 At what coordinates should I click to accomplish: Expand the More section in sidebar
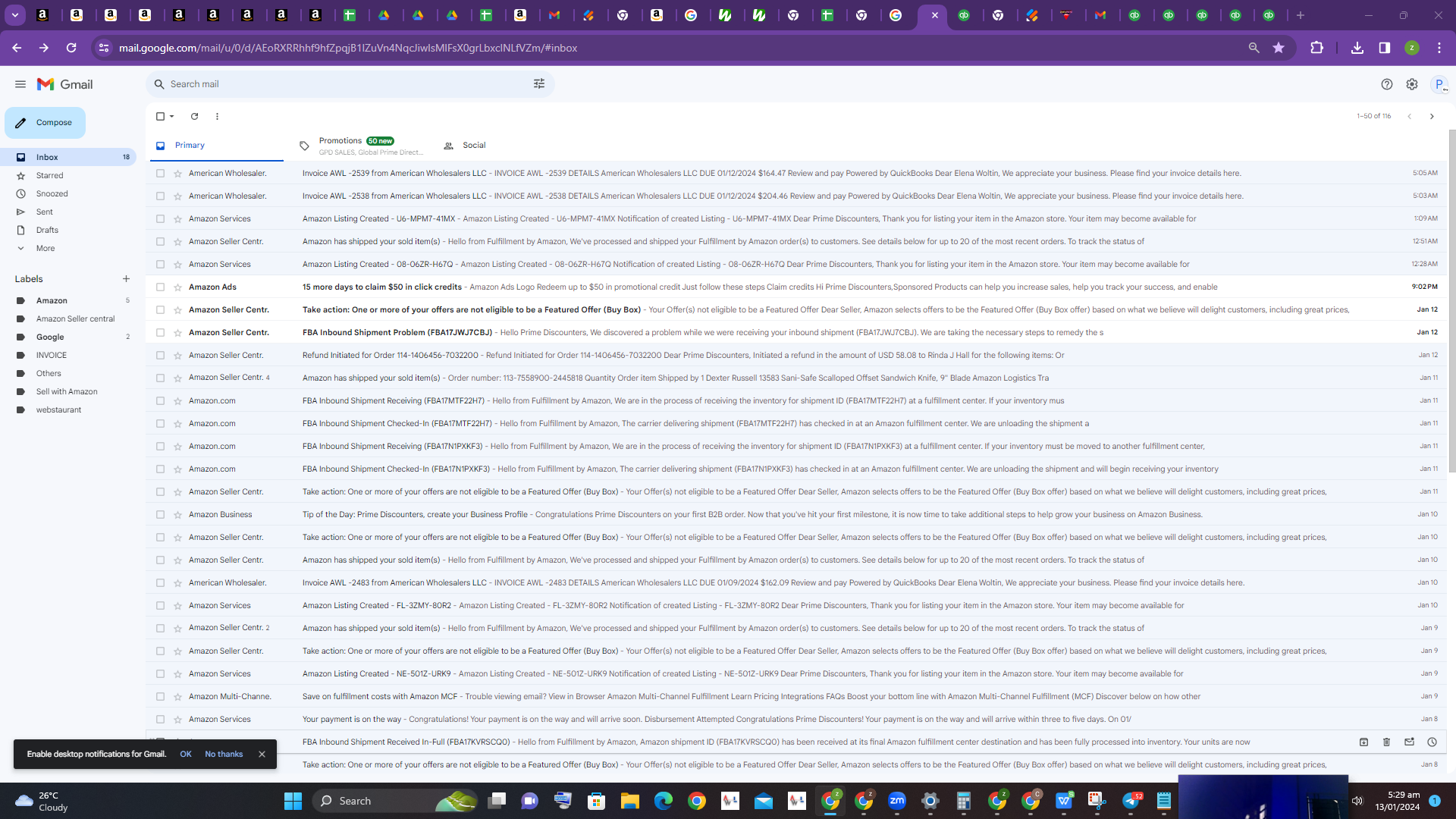click(x=45, y=248)
